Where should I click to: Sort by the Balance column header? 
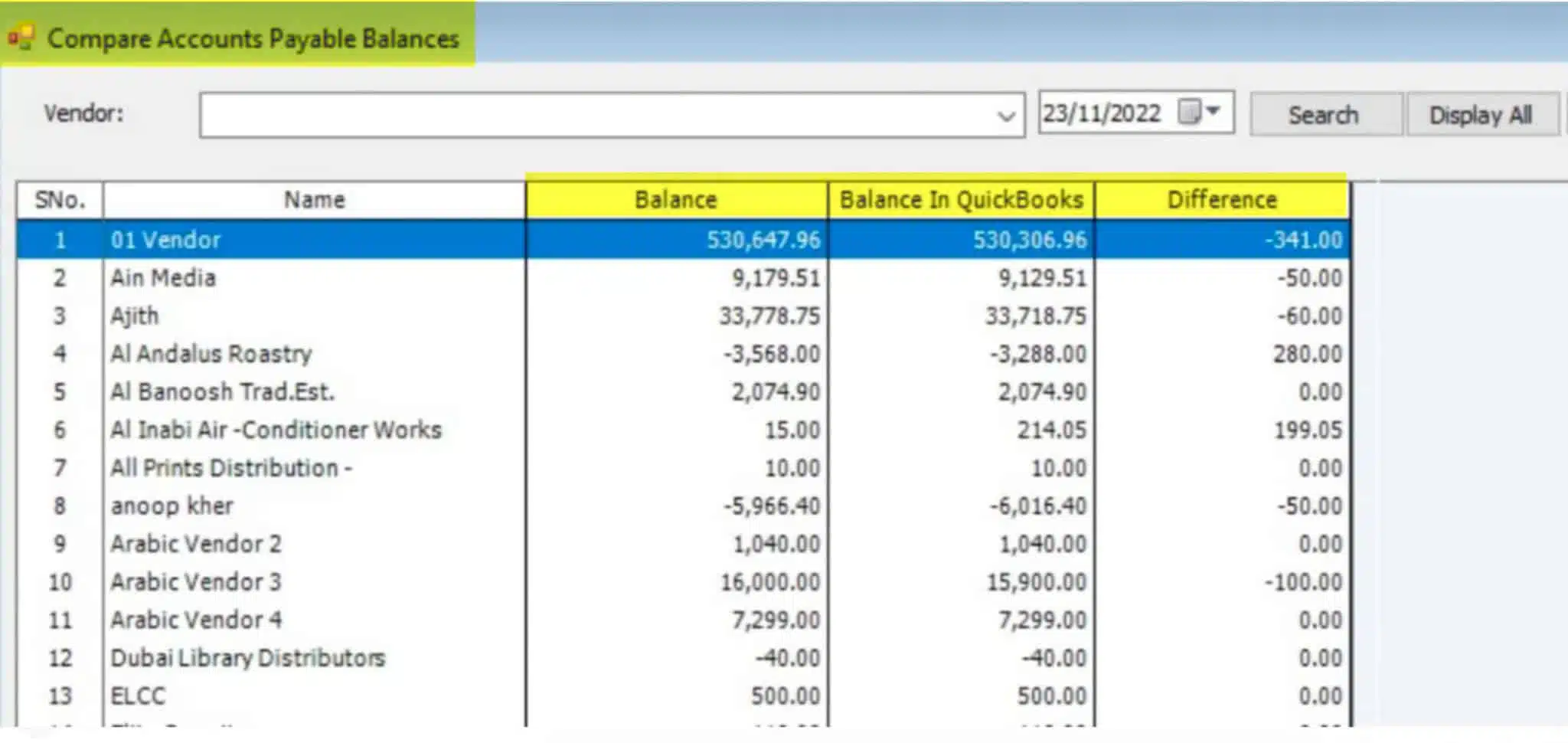[x=675, y=200]
